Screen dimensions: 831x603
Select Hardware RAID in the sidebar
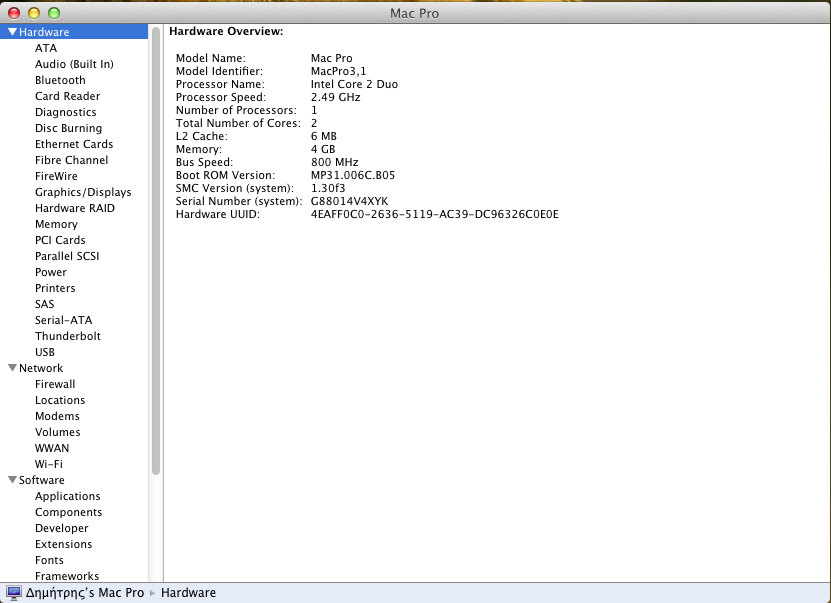click(75, 208)
